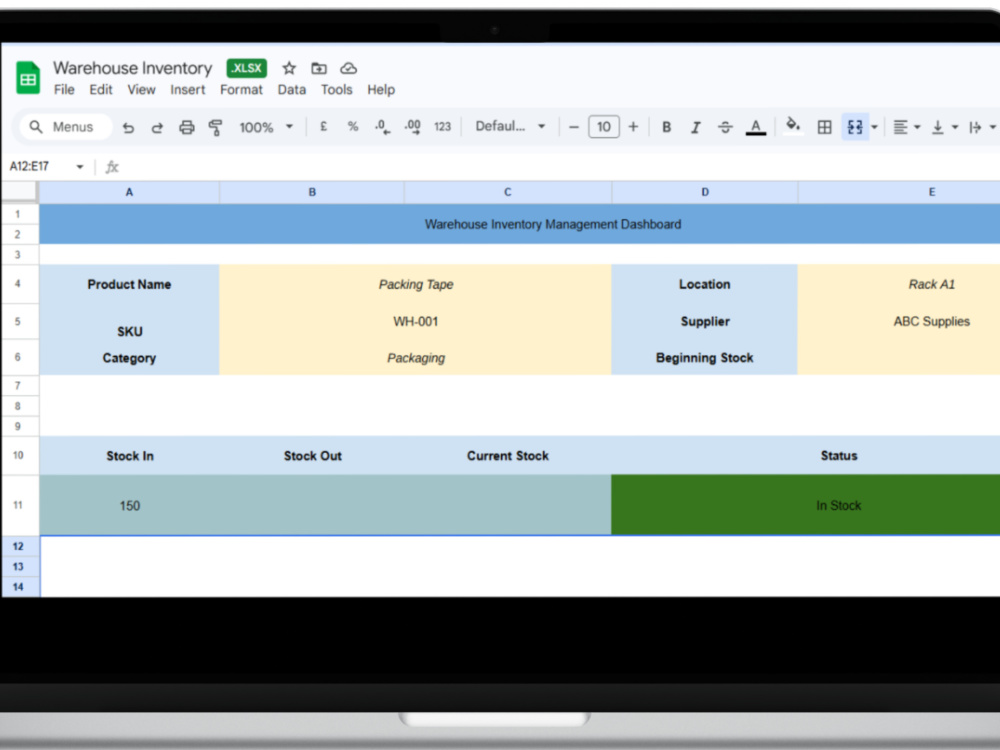
Task: Print the spreadsheet via printer icon
Action: click(186, 127)
